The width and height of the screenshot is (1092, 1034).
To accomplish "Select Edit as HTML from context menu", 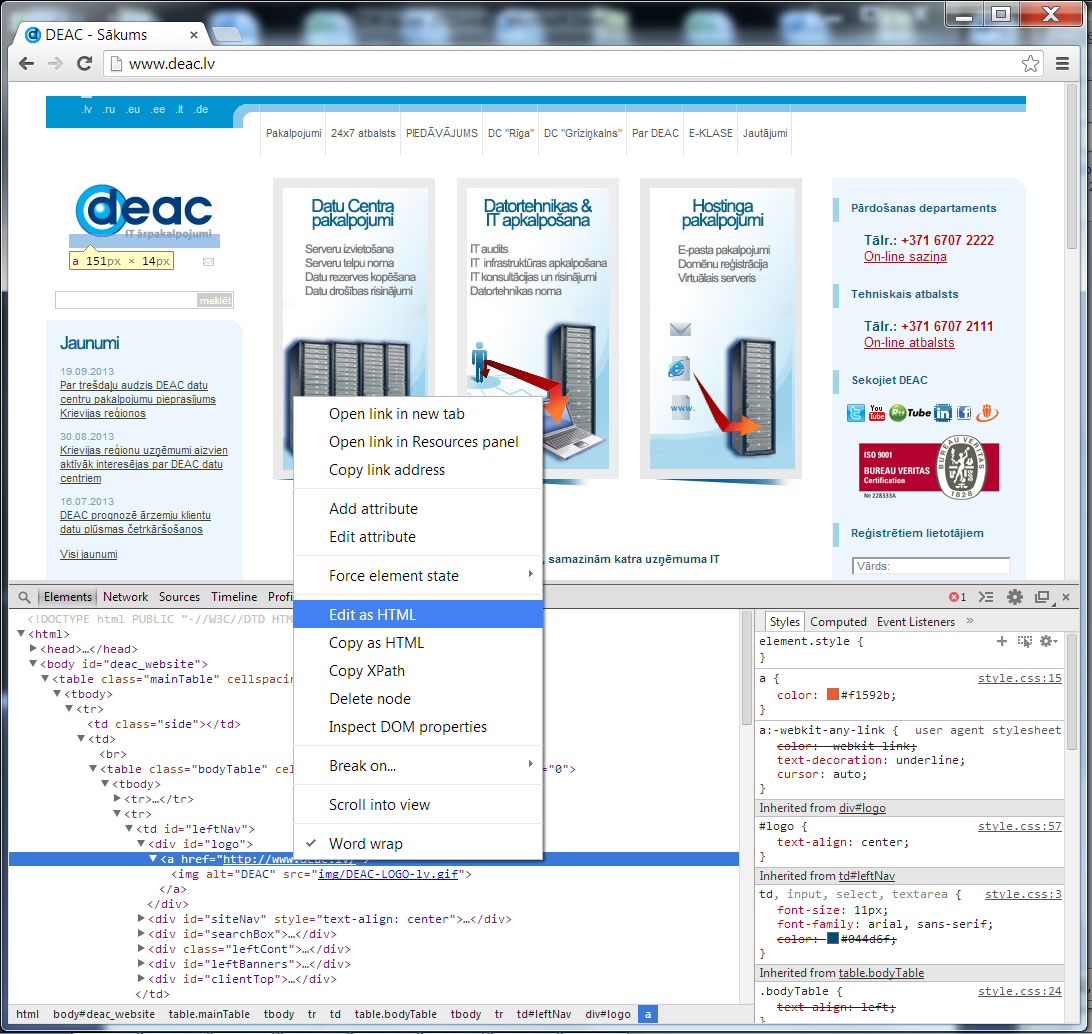I will coord(372,615).
